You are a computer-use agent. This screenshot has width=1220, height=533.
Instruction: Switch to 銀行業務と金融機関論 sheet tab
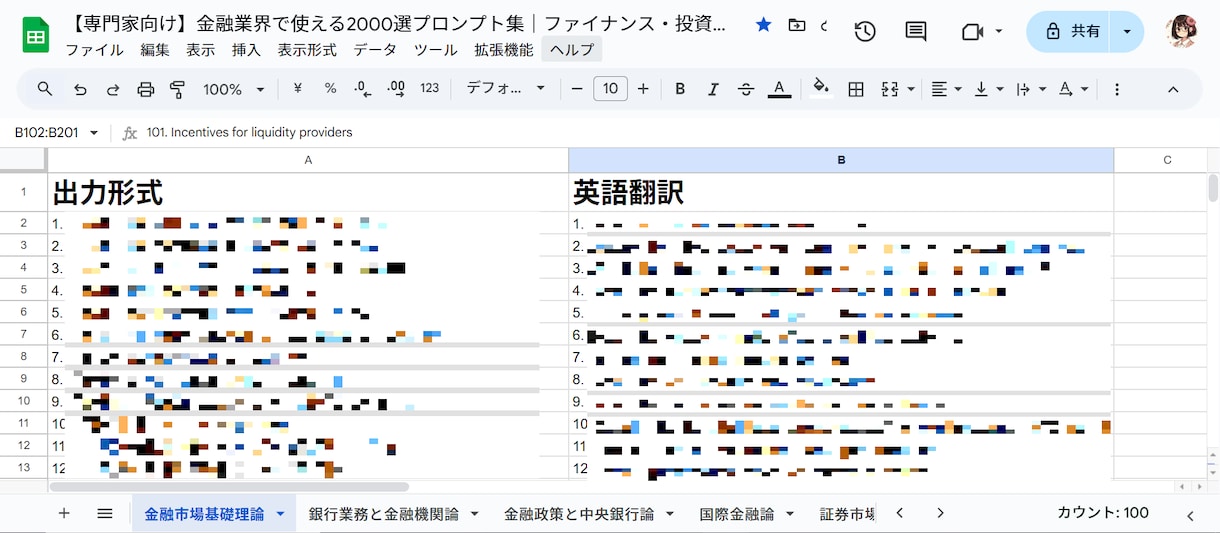[x=384, y=514]
